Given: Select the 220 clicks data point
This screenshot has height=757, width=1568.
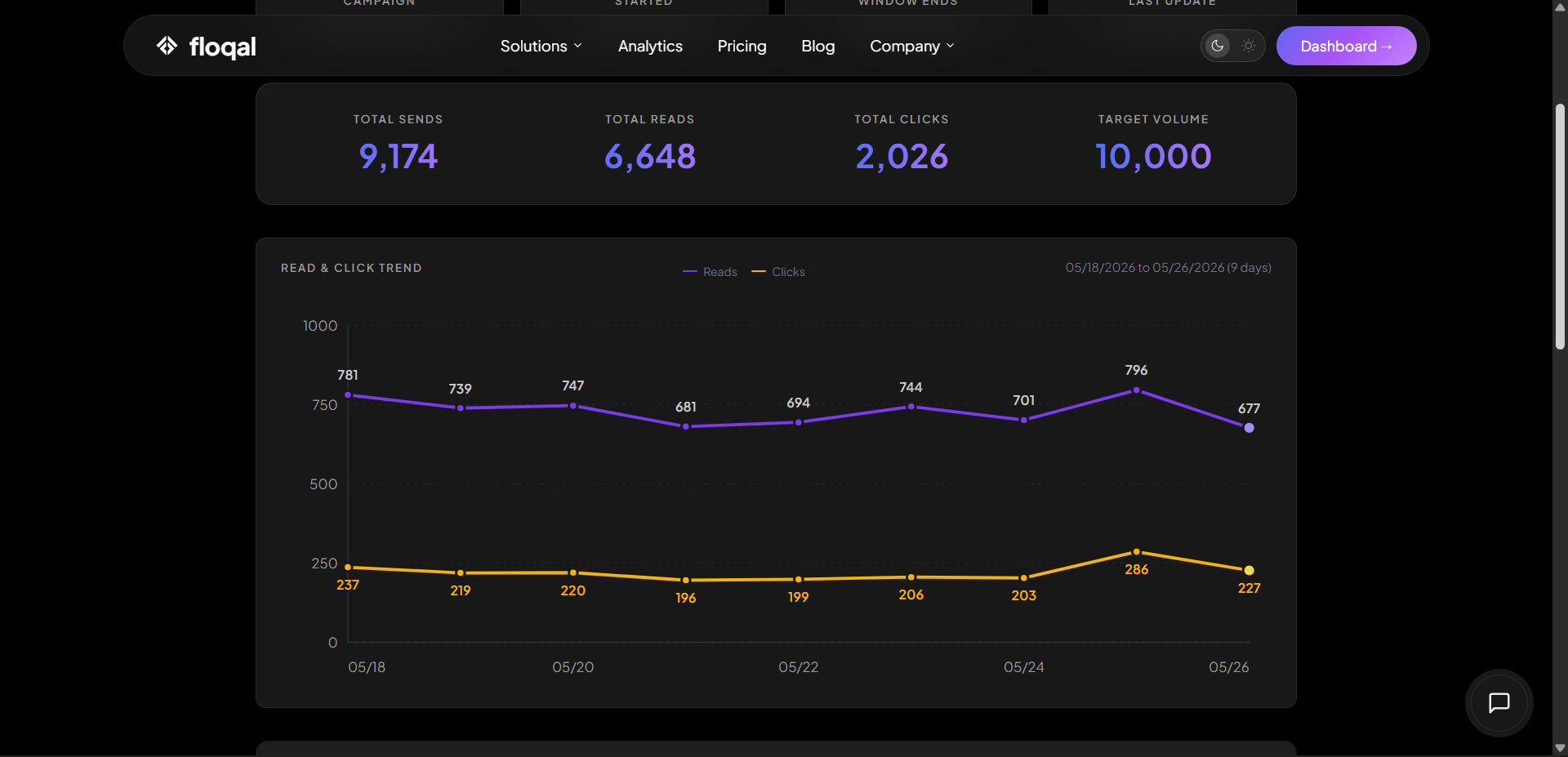Looking at the screenshot, I should coord(573,572).
